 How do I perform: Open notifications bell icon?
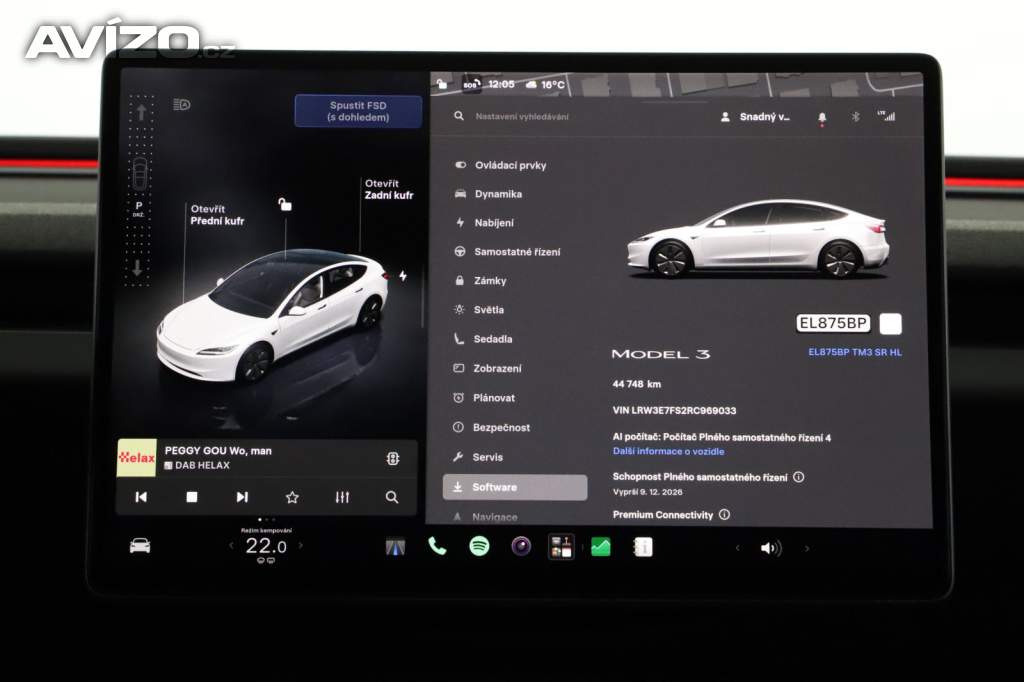tap(822, 118)
